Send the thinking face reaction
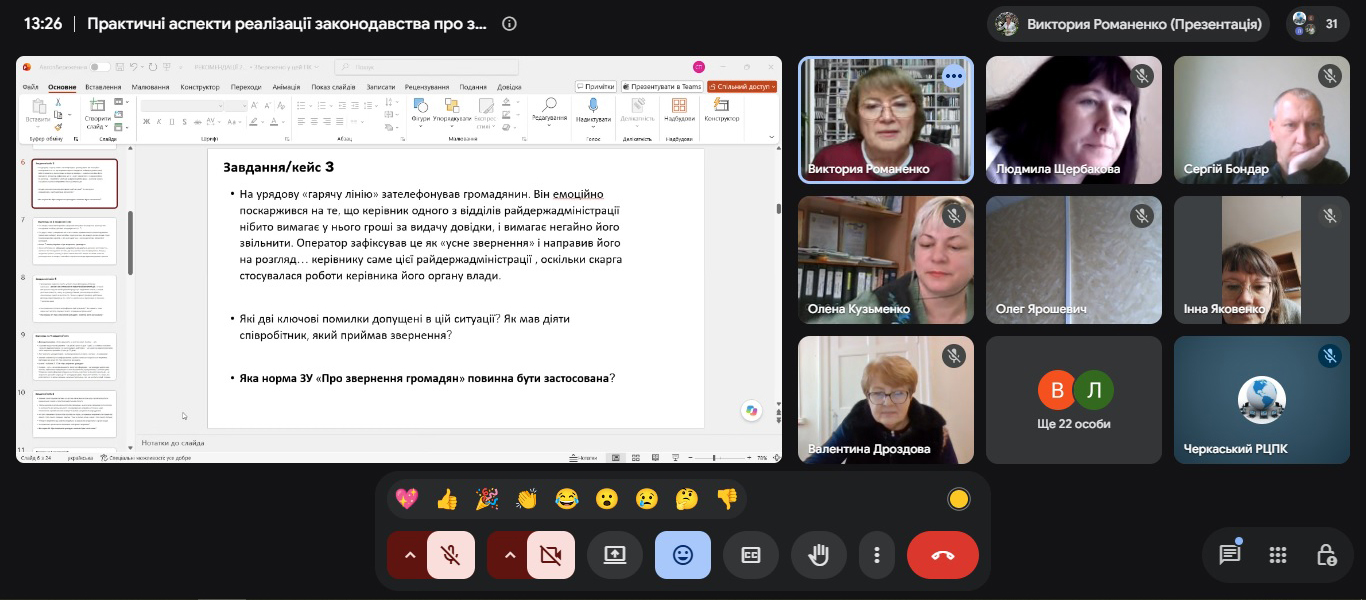1366x600 pixels. [x=687, y=498]
